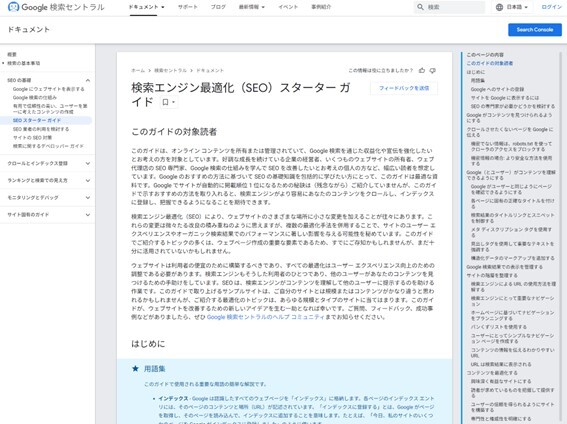The image size is (567, 424).
Task: Open the ブログ menu item
Action: (218, 7)
